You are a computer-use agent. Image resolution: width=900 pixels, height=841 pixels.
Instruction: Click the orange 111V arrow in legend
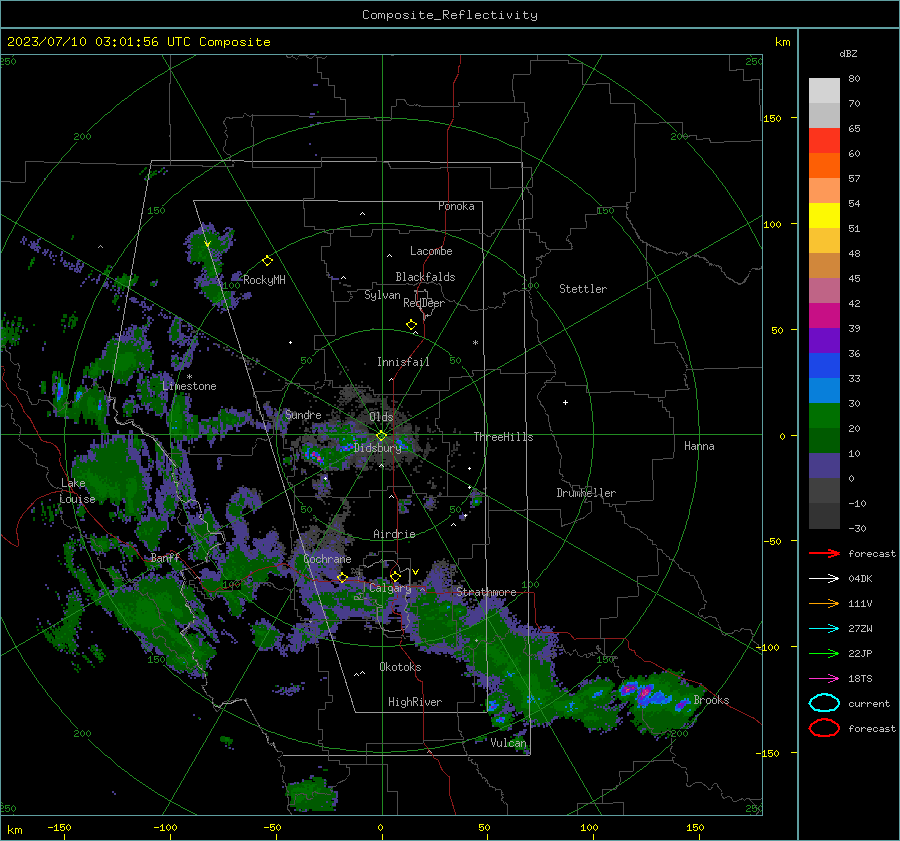[824, 603]
